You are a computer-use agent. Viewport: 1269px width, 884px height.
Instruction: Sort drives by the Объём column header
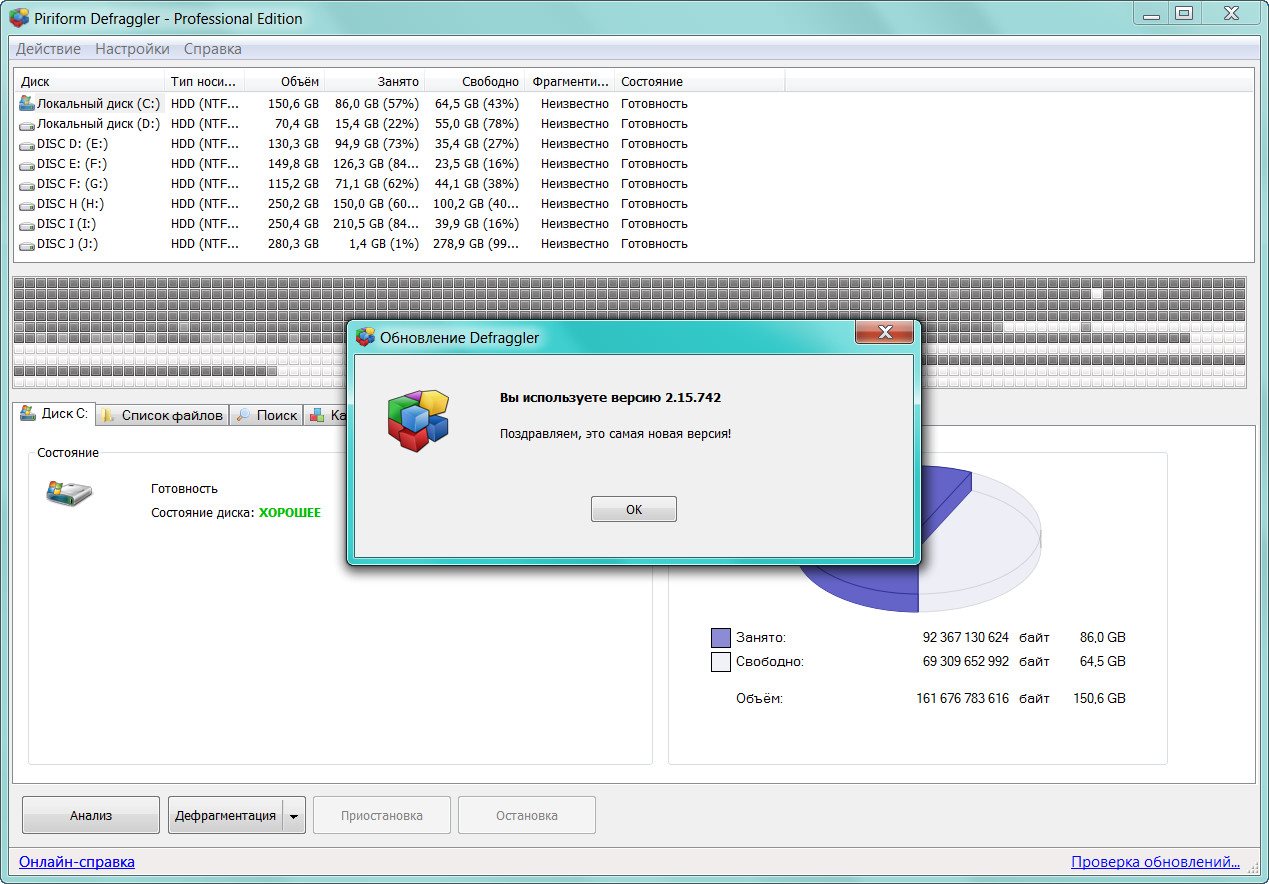point(284,81)
